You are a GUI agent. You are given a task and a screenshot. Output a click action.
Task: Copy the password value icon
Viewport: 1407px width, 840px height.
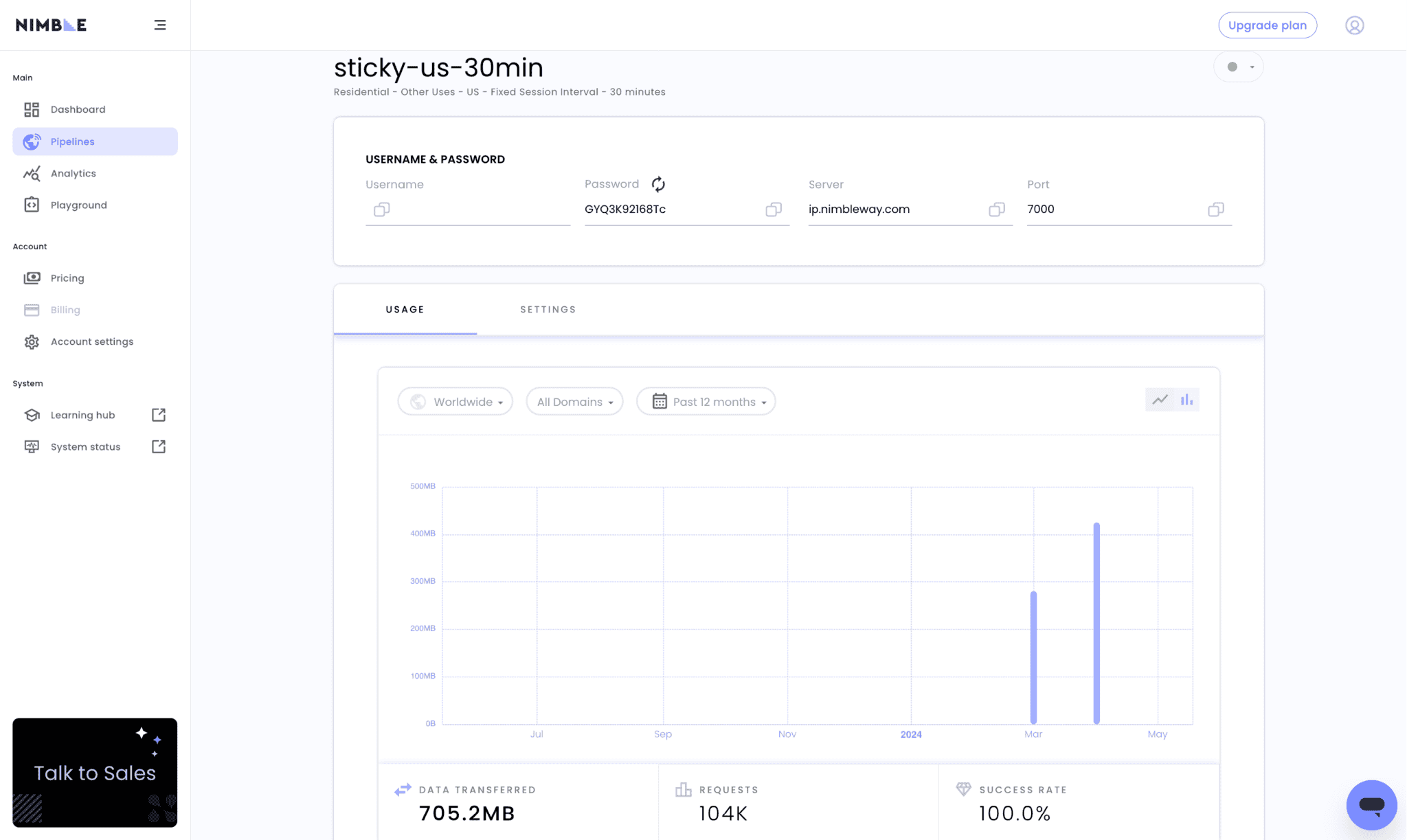[x=774, y=209]
